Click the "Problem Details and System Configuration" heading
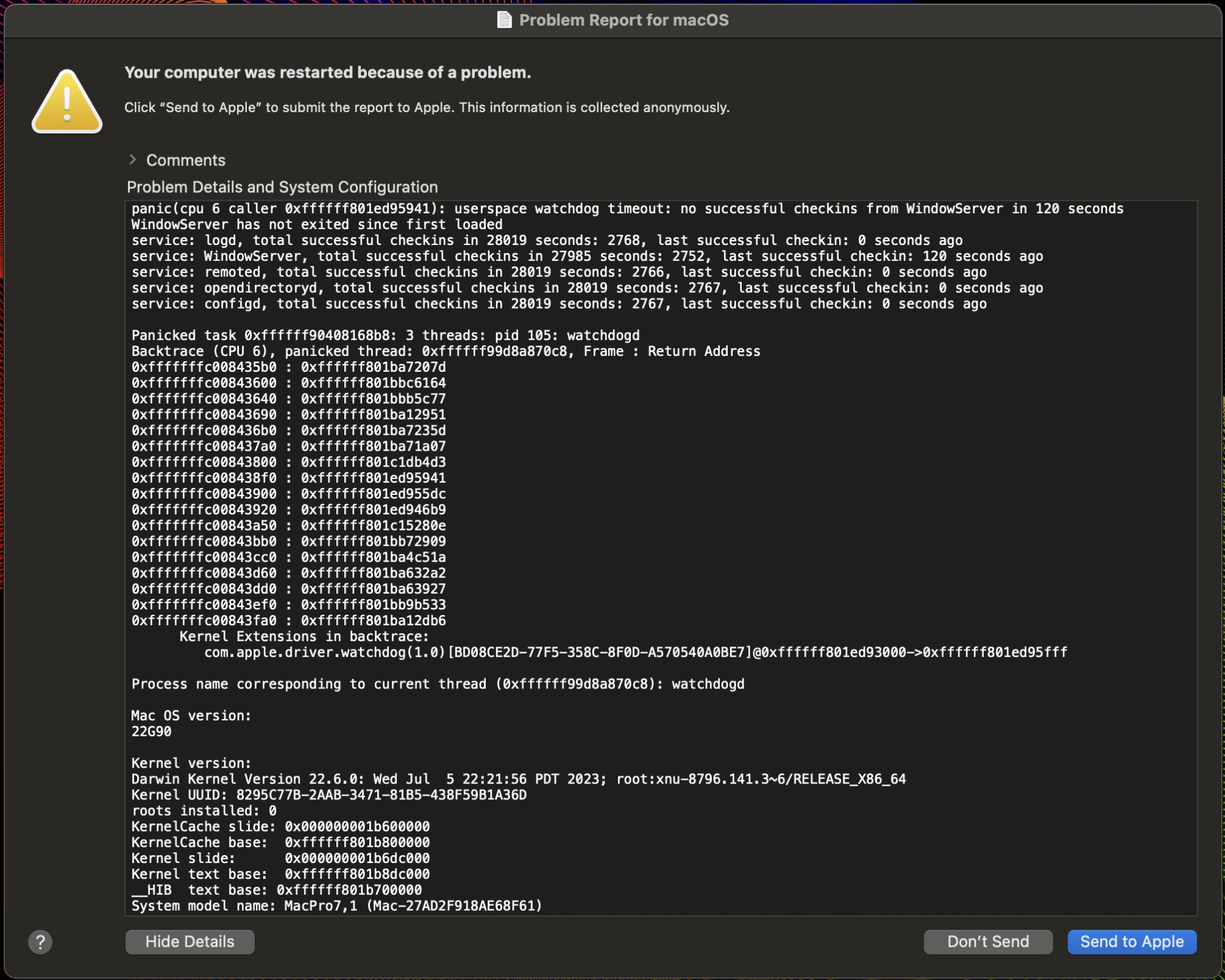The width and height of the screenshot is (1225, 980). coord(282,187)
